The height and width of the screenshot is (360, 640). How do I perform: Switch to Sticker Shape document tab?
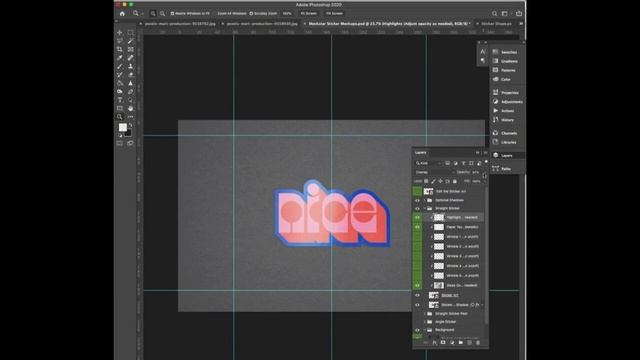pyautogui.click(x=496, y=24)
